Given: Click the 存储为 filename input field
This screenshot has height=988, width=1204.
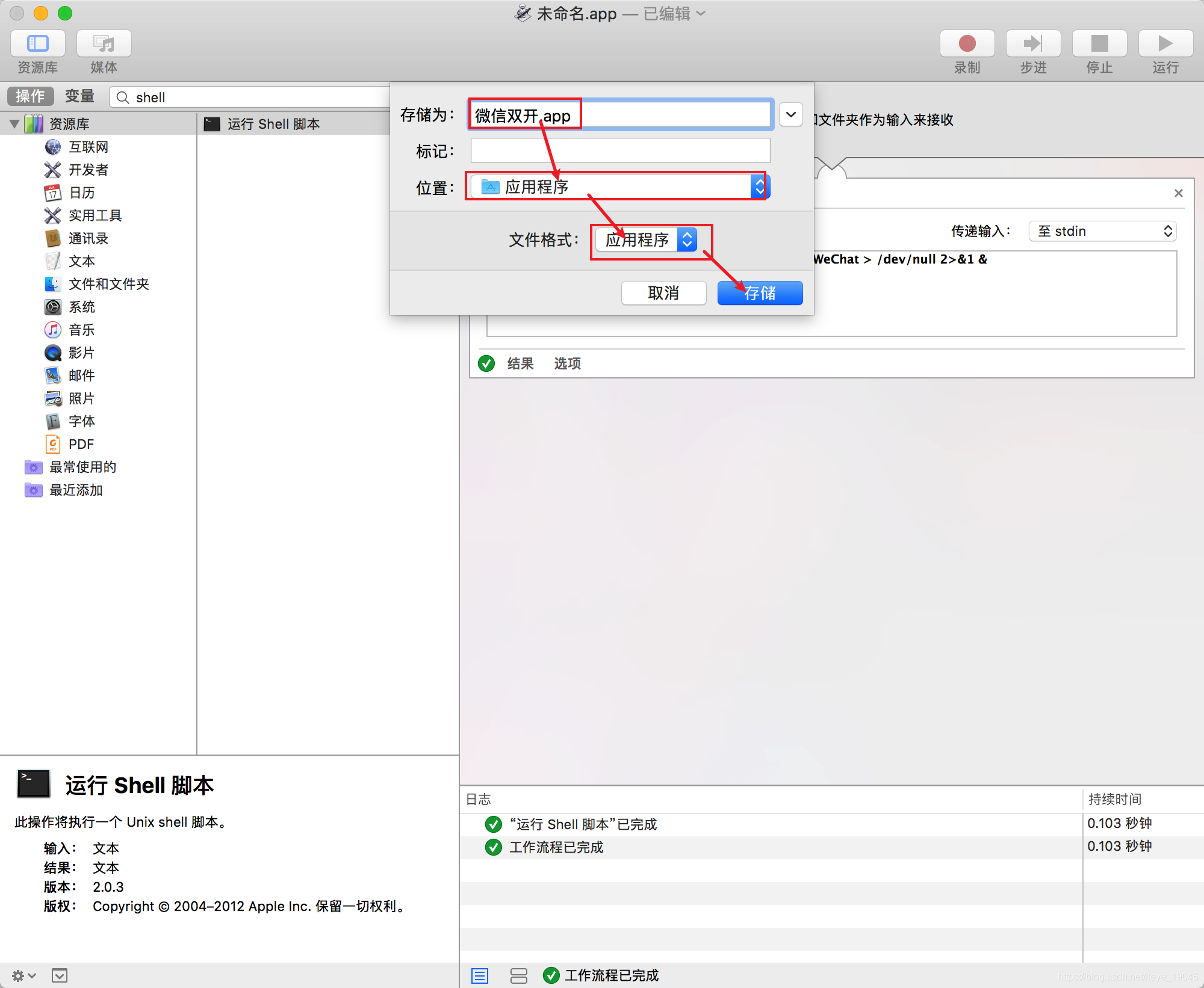Looking at the screenshot, I should (620, 114).
